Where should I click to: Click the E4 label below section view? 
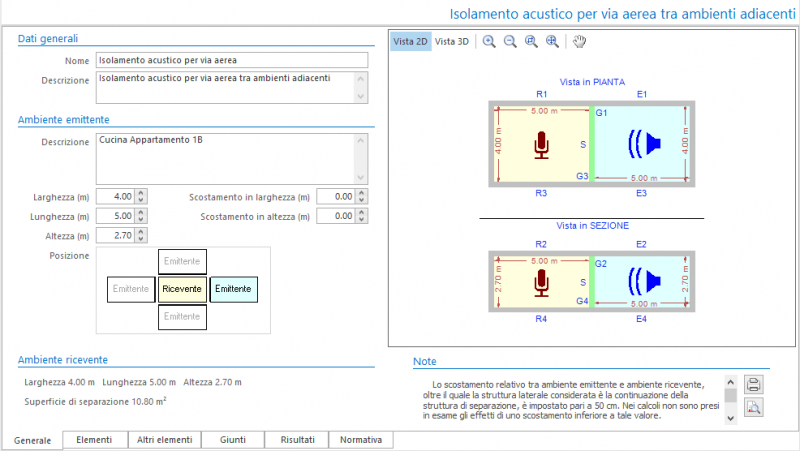point(641,319)
